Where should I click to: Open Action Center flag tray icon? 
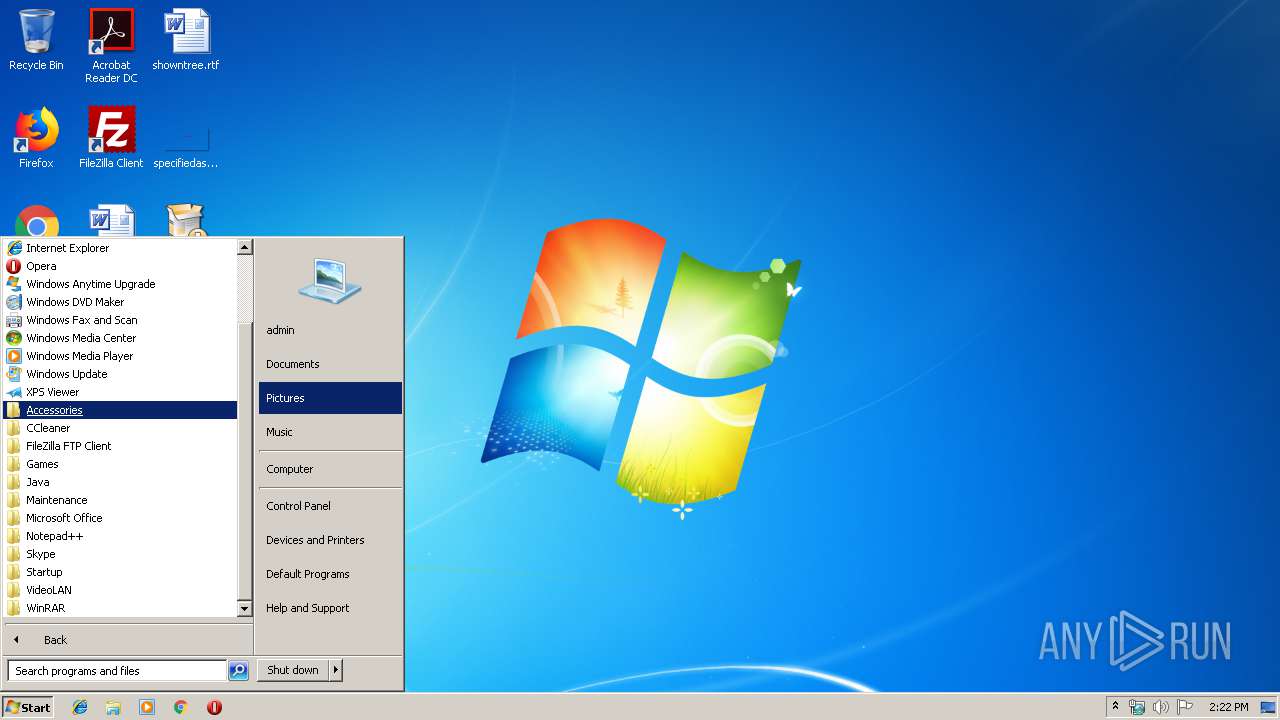point(1185,707)
